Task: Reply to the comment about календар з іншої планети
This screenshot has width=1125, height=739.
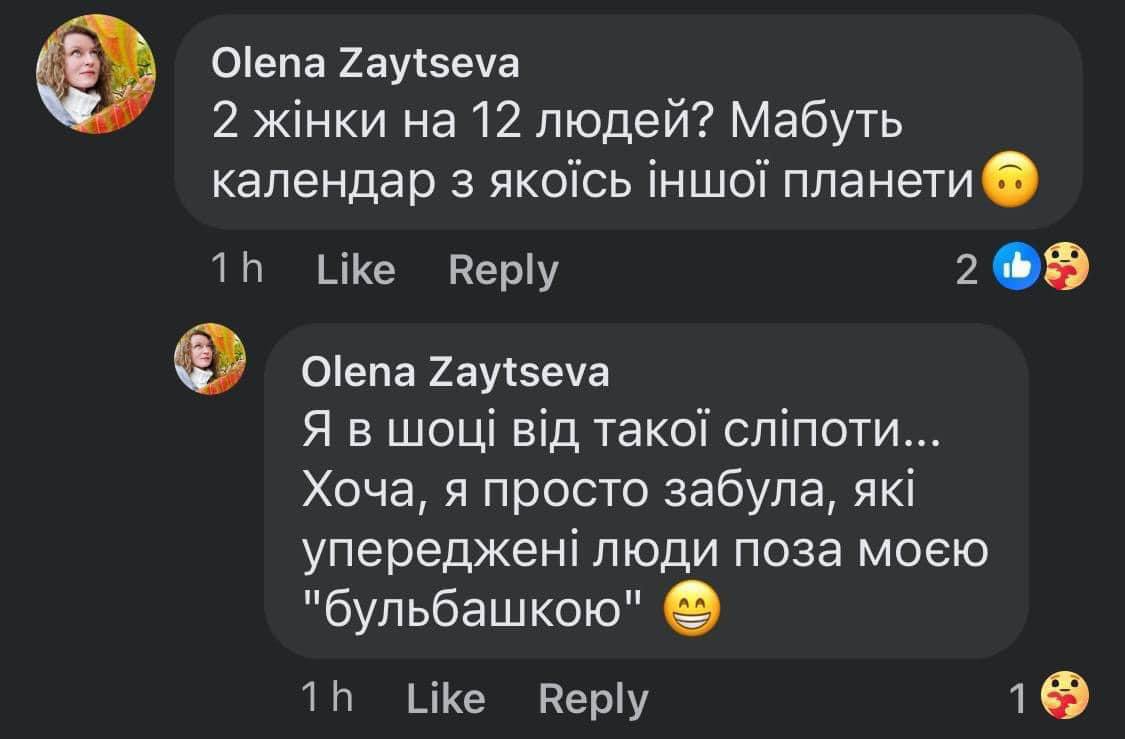Action: [503, 270]
